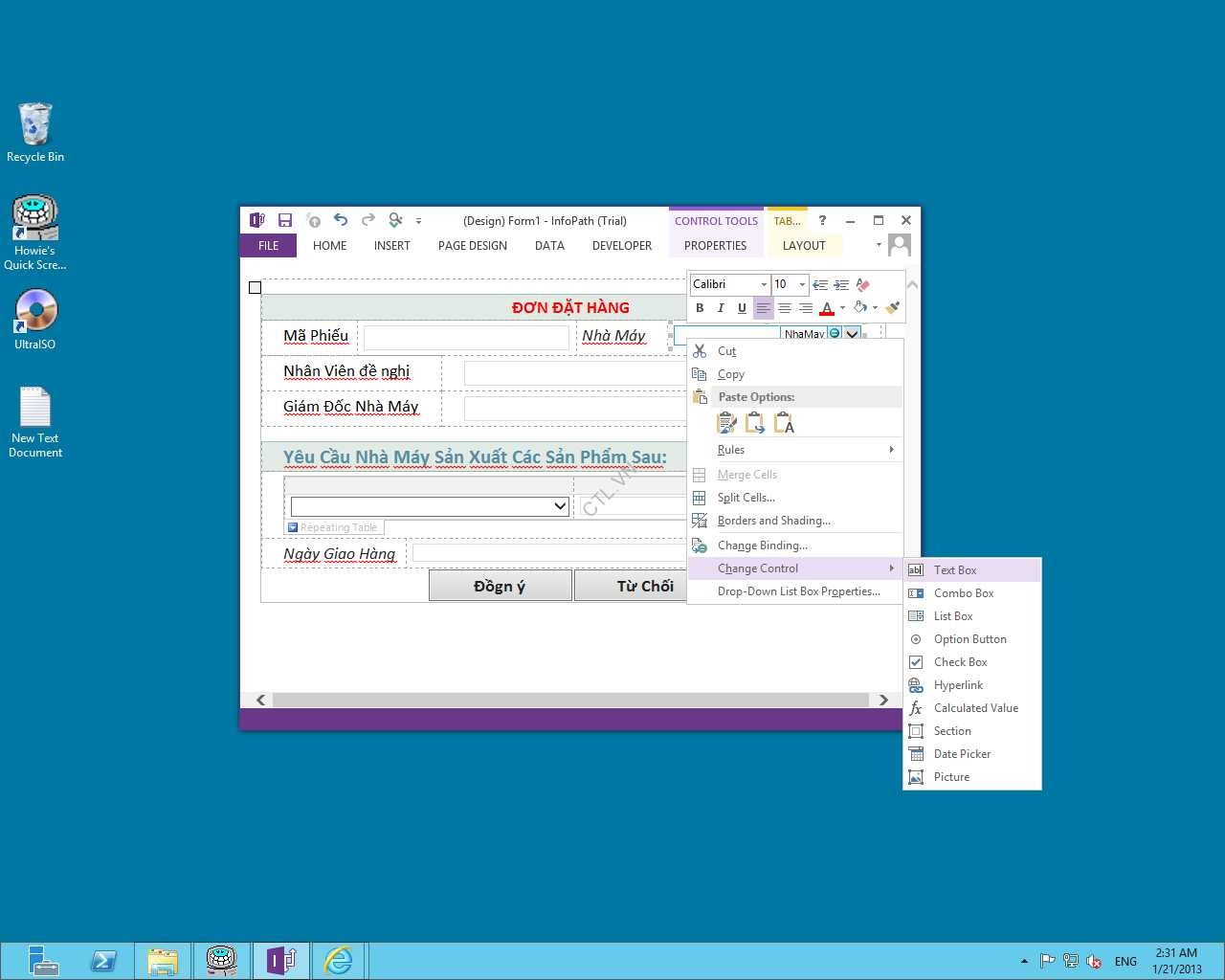Click the Clear Formatting eraser icon
The width and height of the screenshot is (1225, 980).
(x=863, y=284)
